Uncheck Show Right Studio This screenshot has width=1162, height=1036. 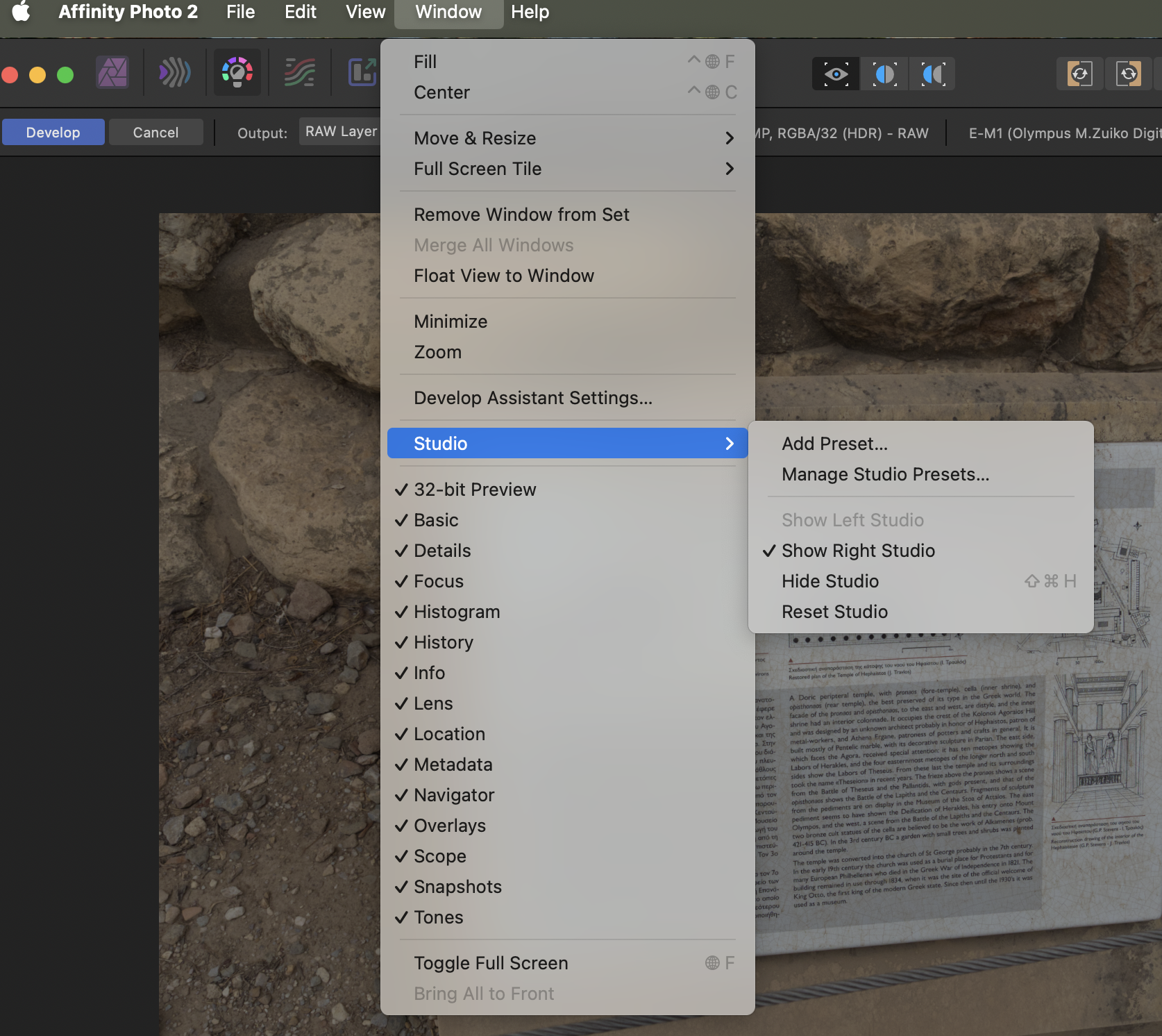pos(920,551)
